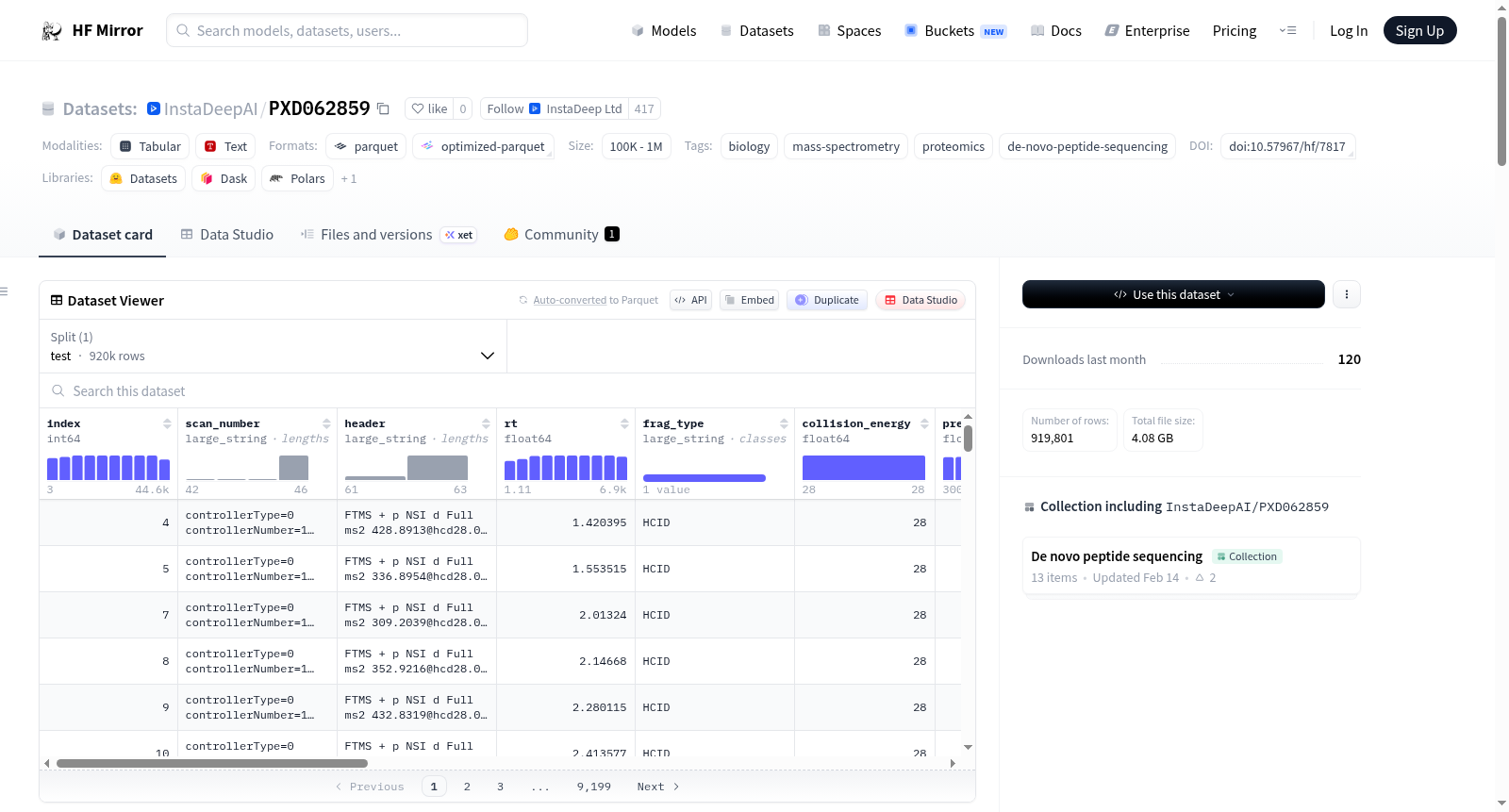This screenshot has height=812, width=1509.
Task: Open Enterprise in the top navigation
Action: (1148, 31)
